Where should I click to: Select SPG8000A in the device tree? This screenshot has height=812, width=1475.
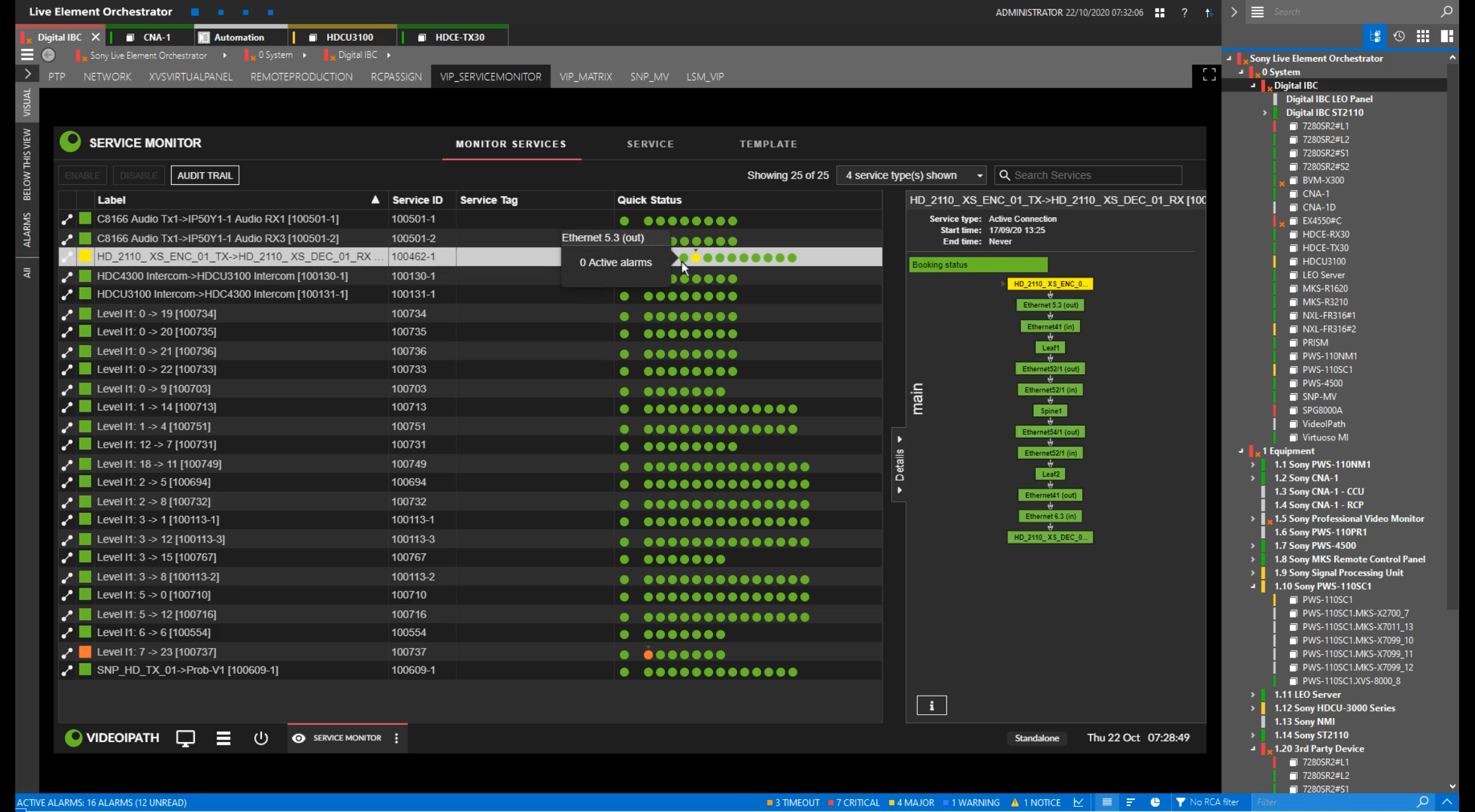(x=1322, y=410)
